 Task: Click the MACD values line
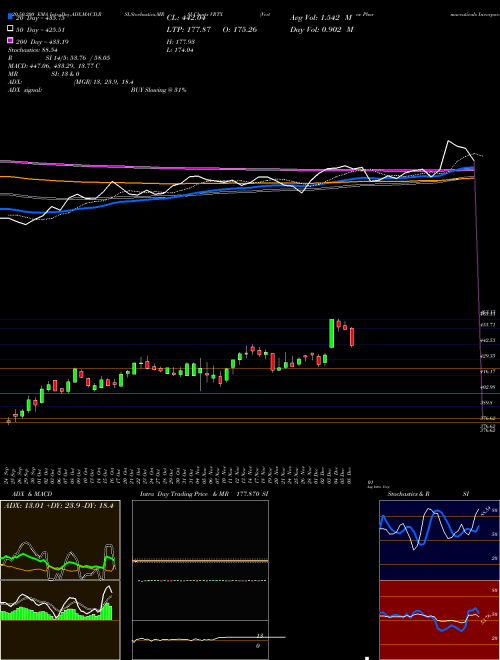[54, 66]
